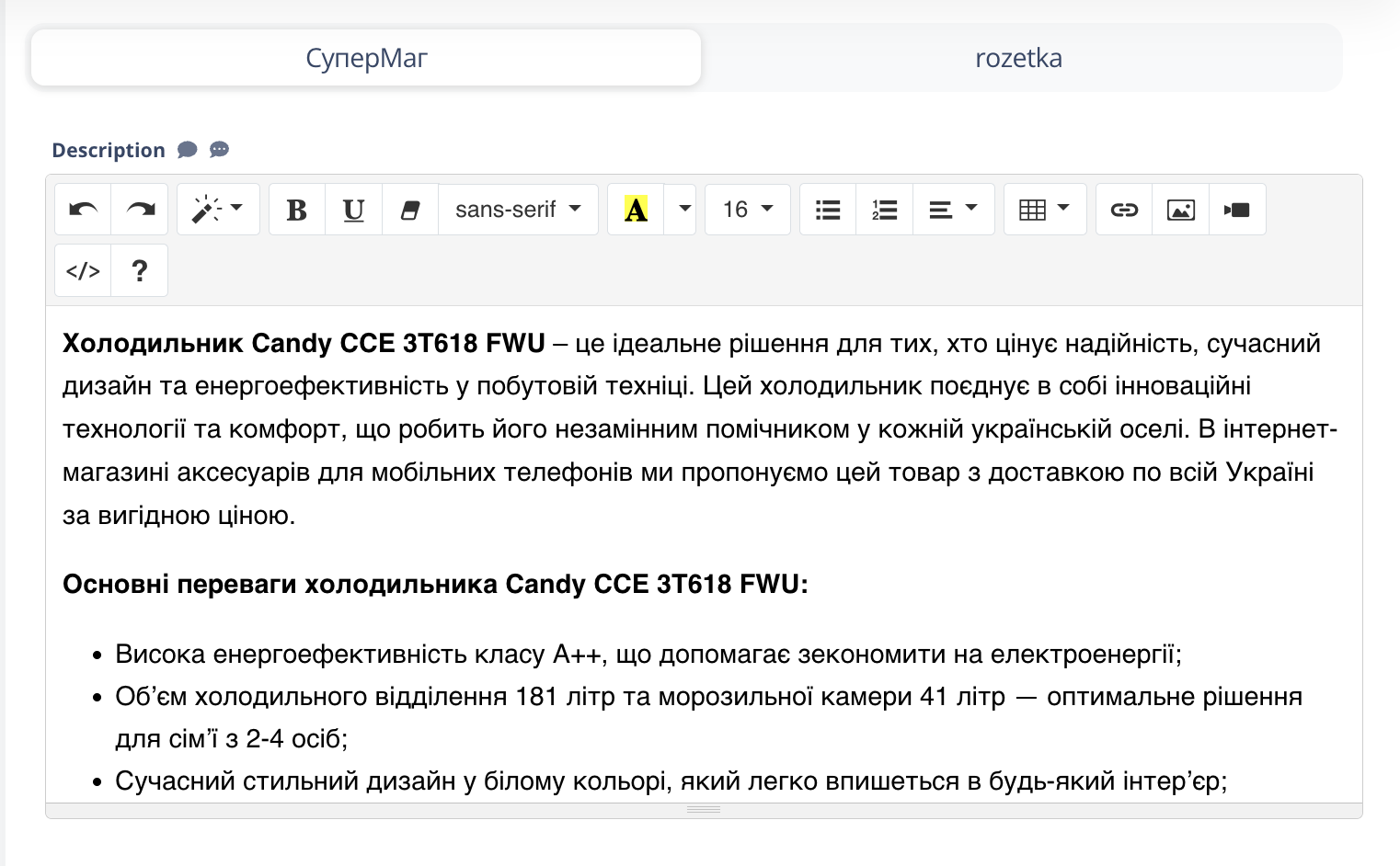Undo the last change in the editor
Viewport: 1400px width, 866px height.
[82, 210]
